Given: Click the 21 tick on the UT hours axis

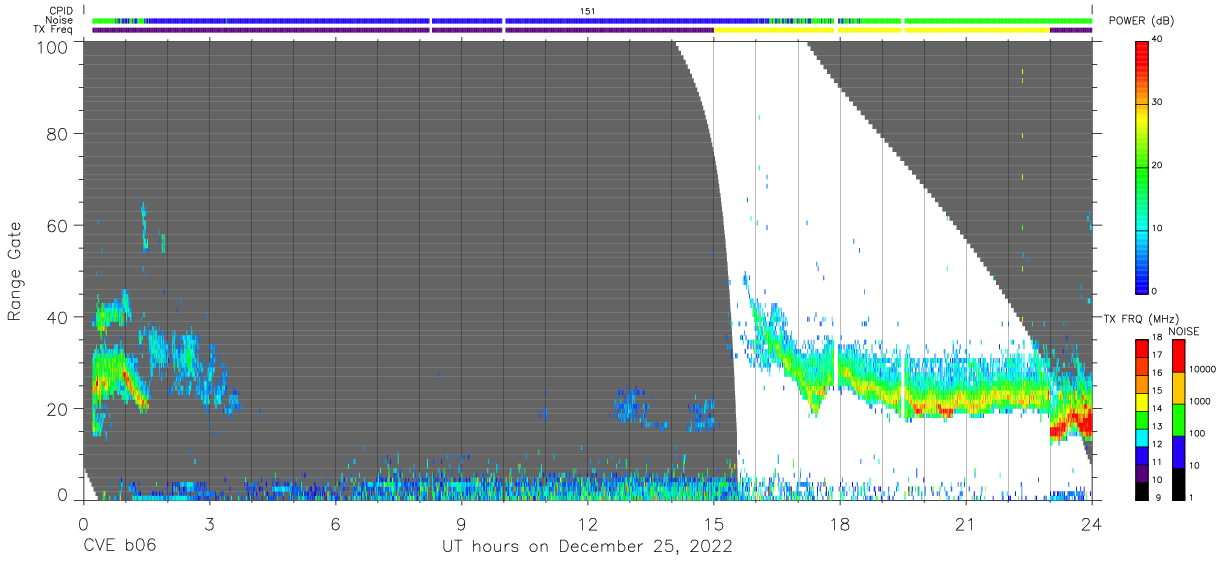Looking at the screenshot, I should (x=966, y=524).
